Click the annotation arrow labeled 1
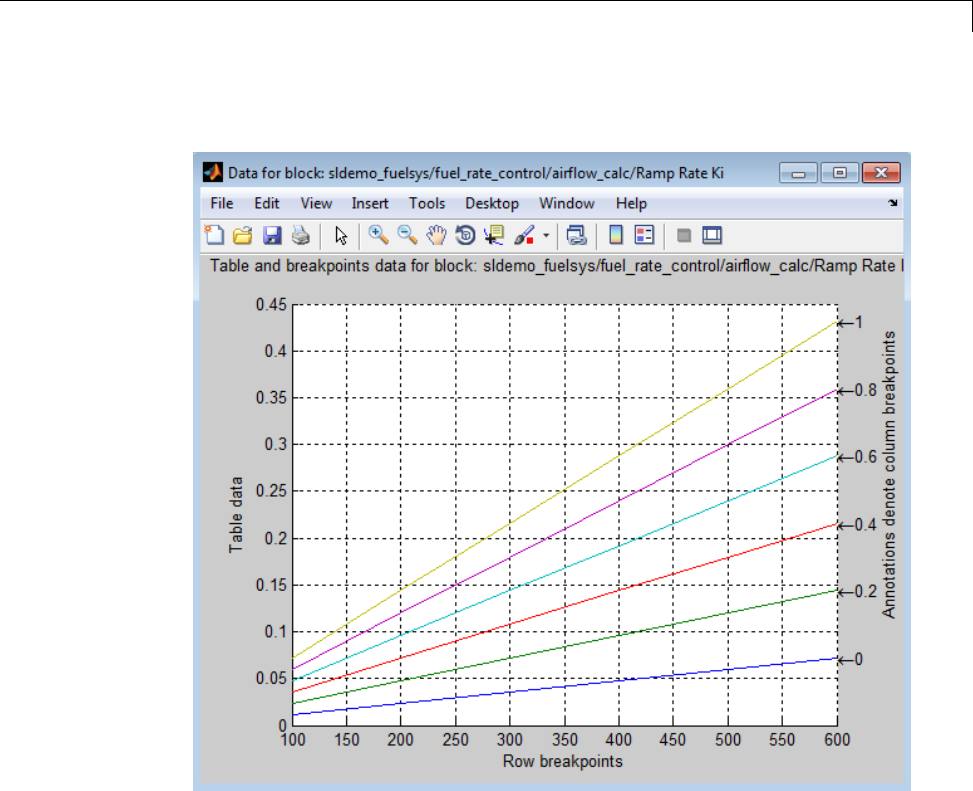The image size is (973, 791). 850,323
